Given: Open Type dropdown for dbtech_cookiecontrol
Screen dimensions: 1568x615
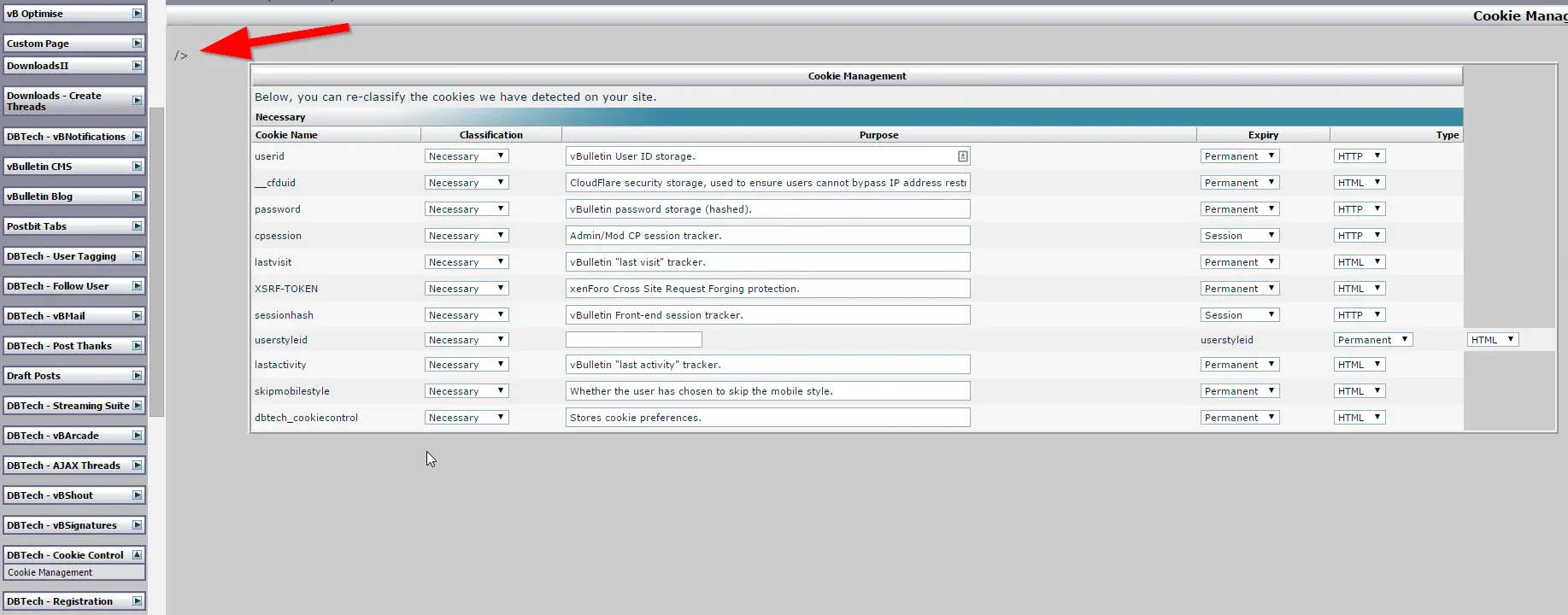Looking at the screenshot, I should pyautogui.click(x=1360, y=418).
